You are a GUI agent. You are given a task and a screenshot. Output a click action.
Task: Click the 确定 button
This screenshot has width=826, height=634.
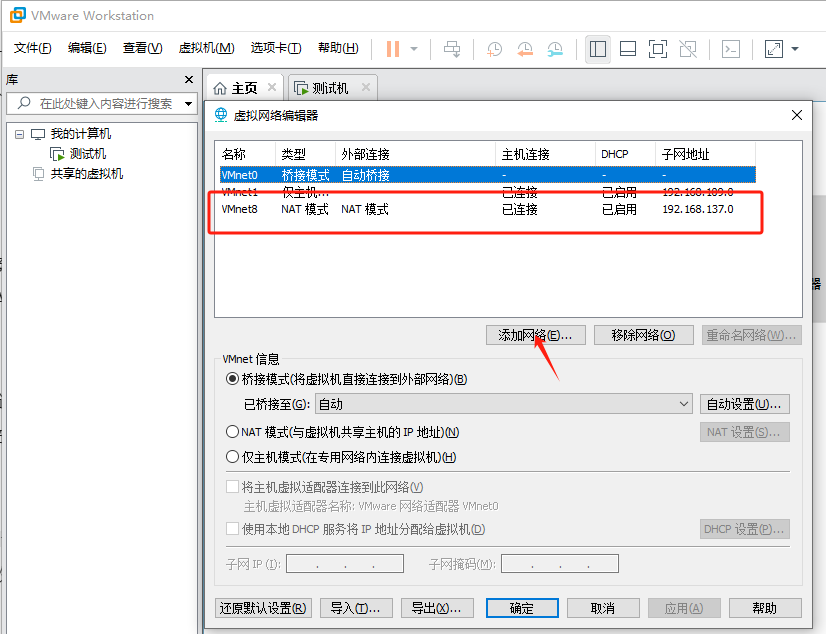click(x=522, y=608)
